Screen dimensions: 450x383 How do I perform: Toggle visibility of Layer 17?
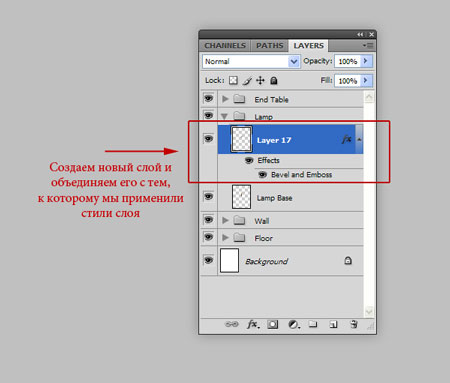pyautogui.click(x=209, y=138)
